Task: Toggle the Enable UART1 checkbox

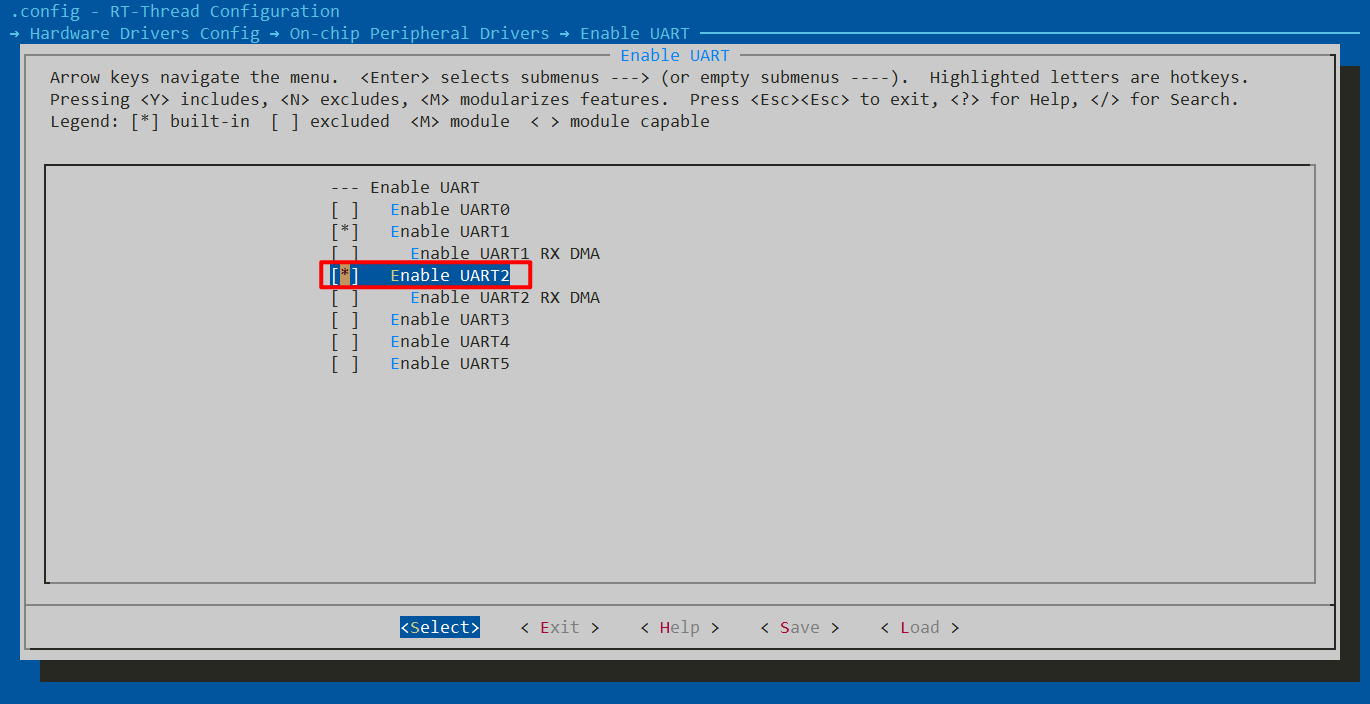Action: tap(345, 231)
